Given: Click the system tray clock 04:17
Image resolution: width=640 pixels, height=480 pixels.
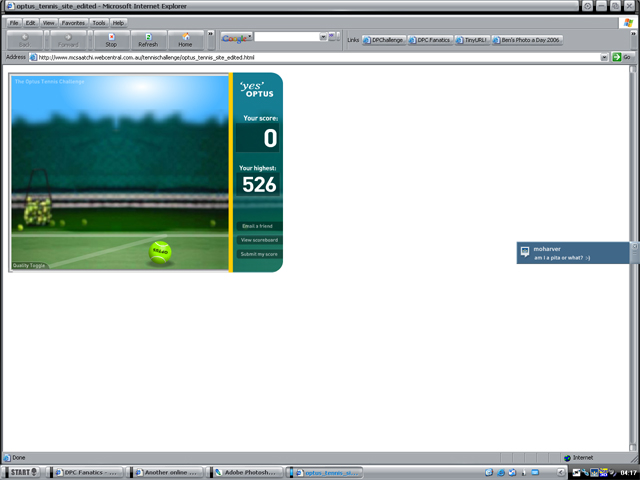Looking at the screenshot, I should point(629,473).
